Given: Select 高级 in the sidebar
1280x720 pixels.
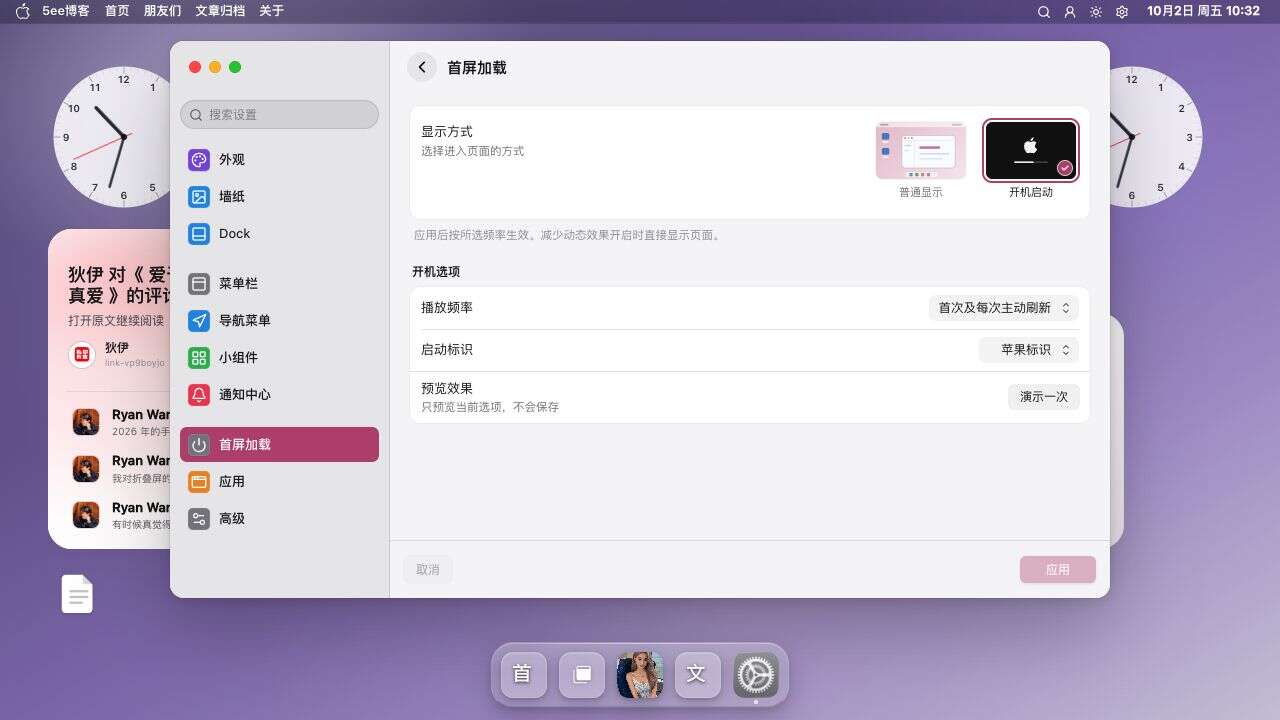Looking at the screenshot, I should [279, 519].
